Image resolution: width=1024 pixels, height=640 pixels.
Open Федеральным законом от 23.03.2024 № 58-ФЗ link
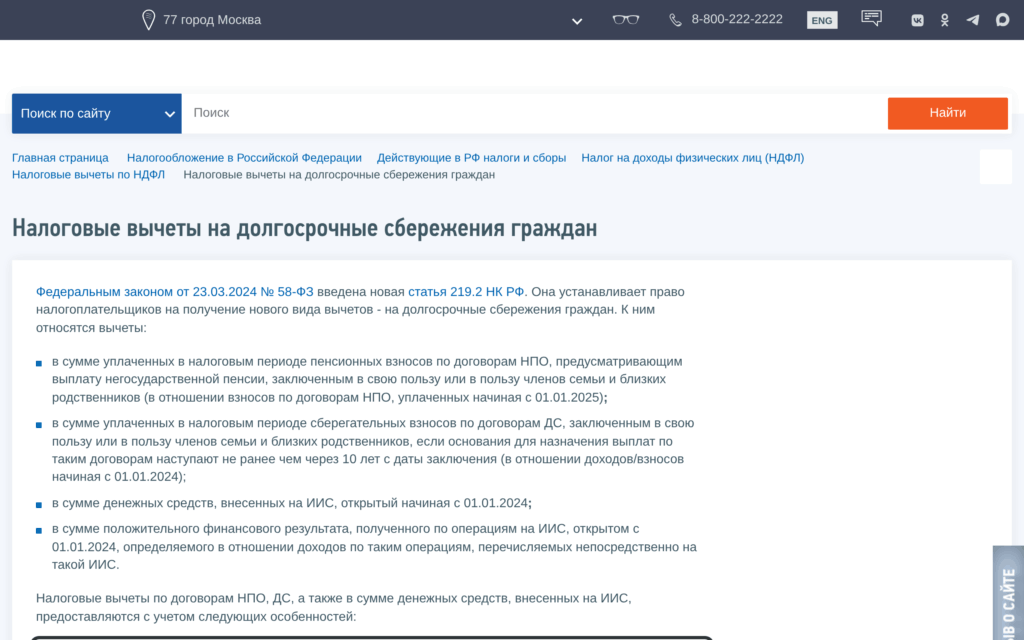coord(174,291)
